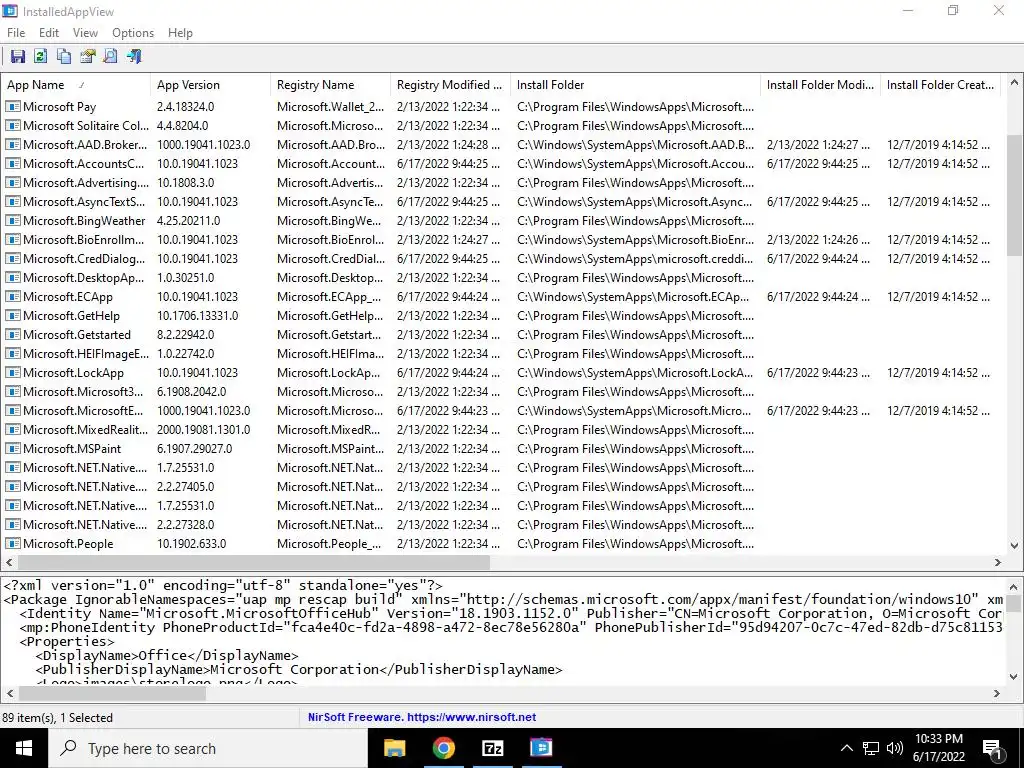
Task: Click the Copy Selected Items toolbar icon
Action: 64,56
